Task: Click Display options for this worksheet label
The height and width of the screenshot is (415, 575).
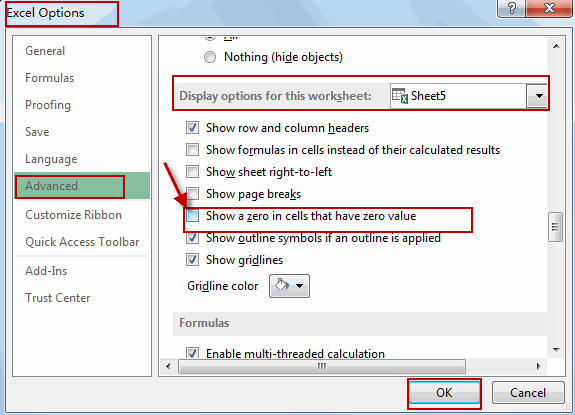Action: pos(275,96)
